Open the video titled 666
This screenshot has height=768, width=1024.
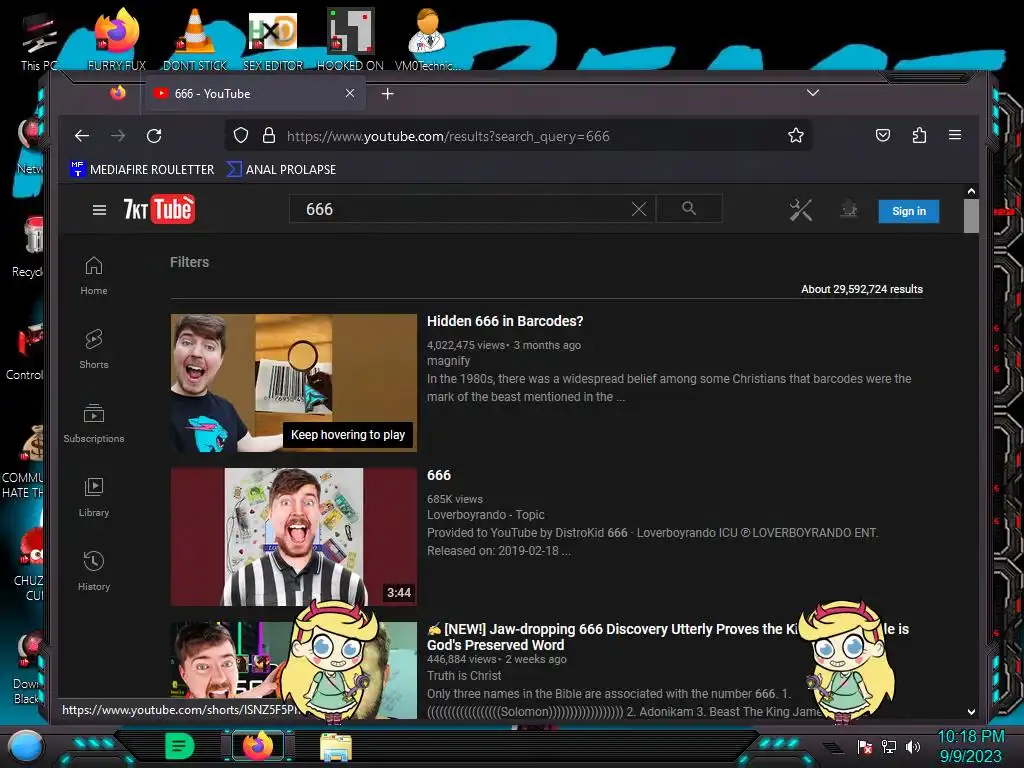tap(439, 475)
